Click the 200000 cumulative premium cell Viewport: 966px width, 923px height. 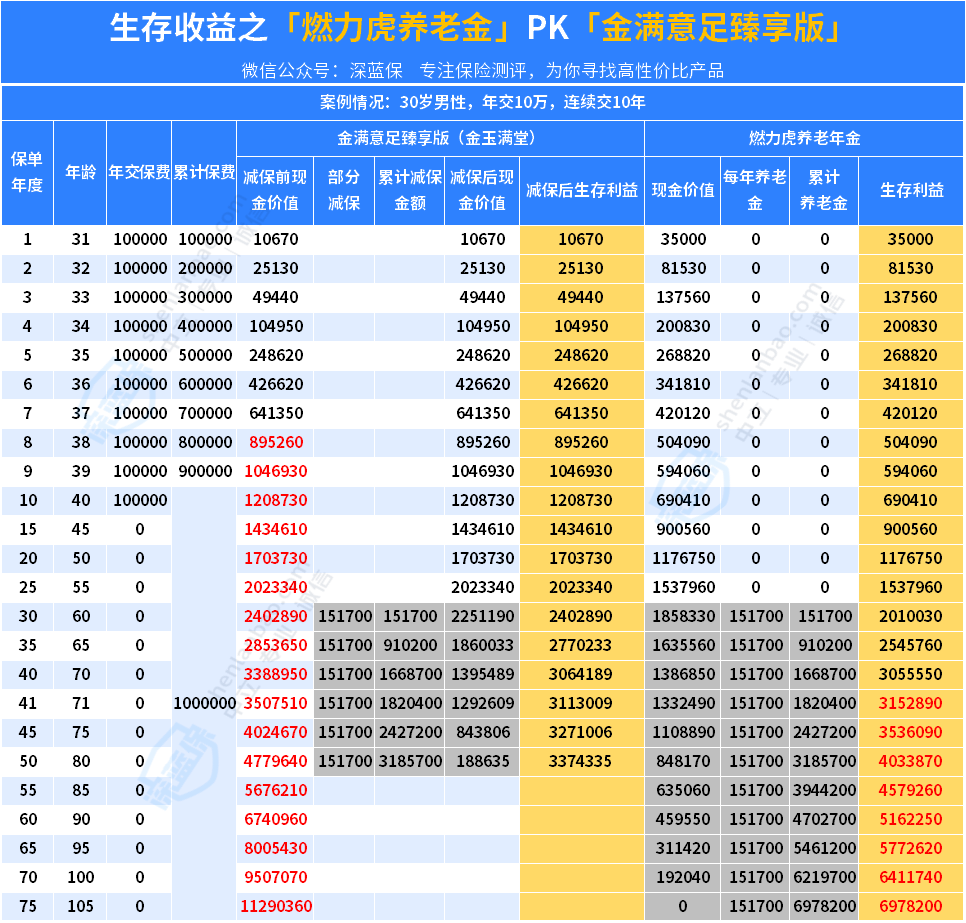tap(205, 269)
